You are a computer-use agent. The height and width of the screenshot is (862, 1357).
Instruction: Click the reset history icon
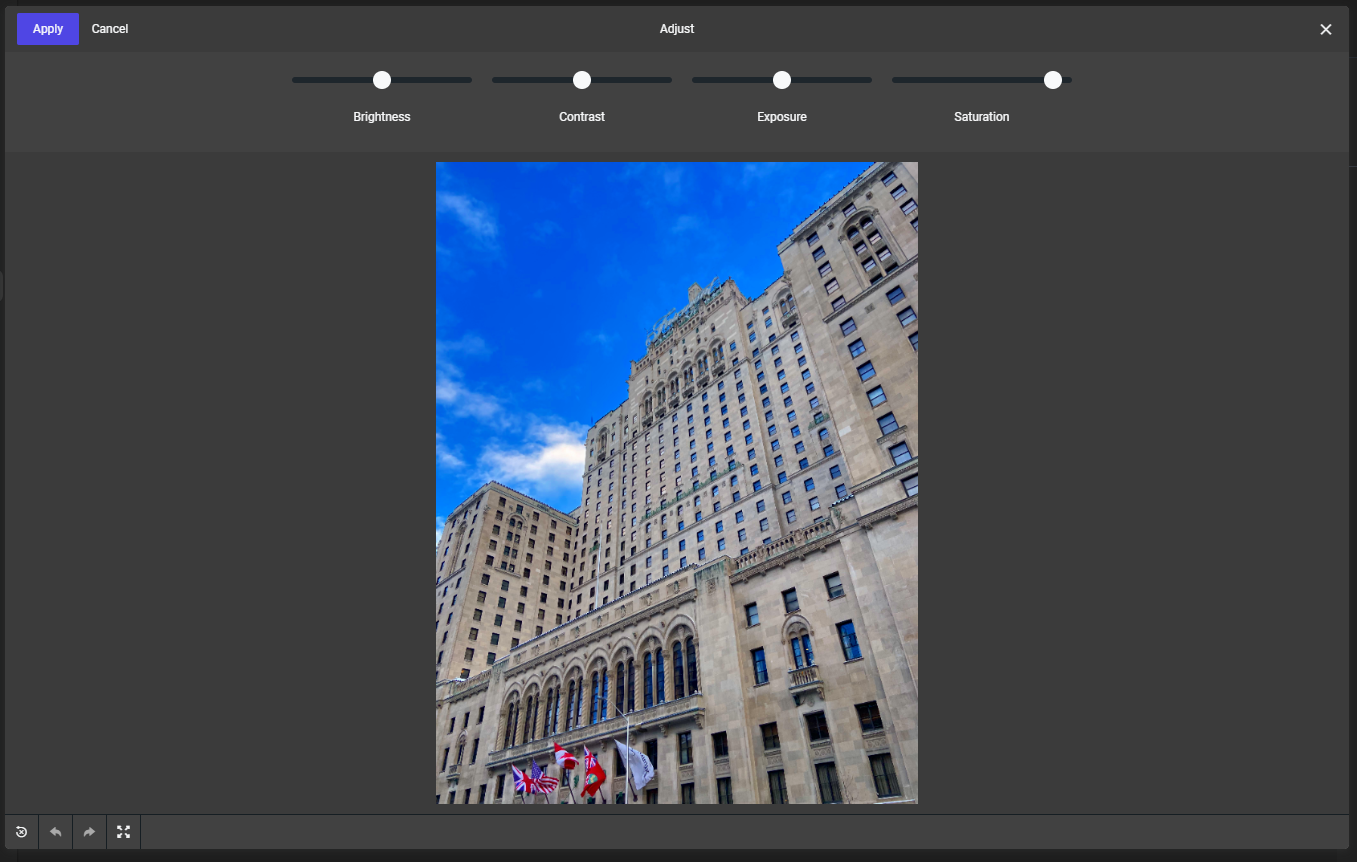click(21, 832)
